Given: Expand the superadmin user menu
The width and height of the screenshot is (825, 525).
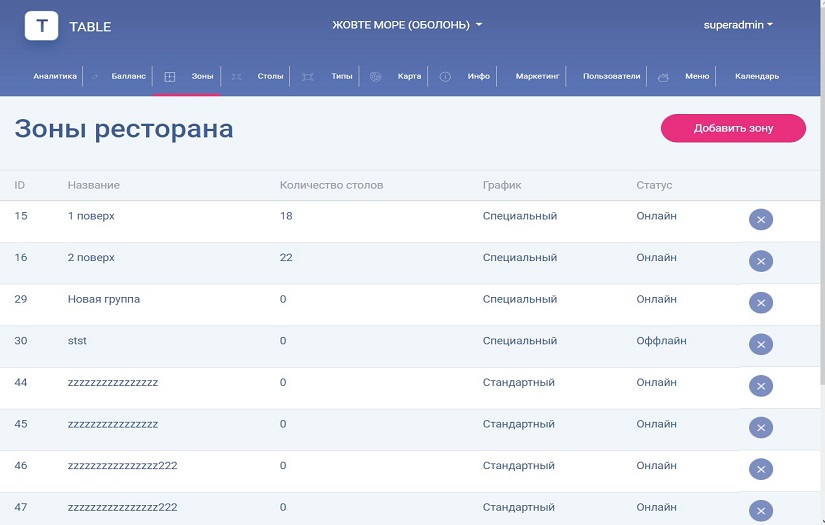Looking at the screenshot, I should [738, 25].
